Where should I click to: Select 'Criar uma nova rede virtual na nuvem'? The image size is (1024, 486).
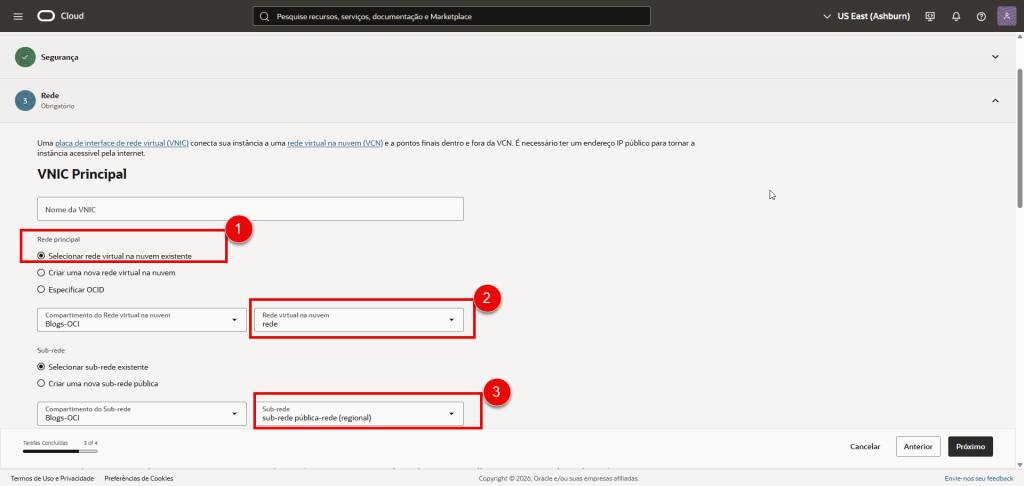pos(41,272)
